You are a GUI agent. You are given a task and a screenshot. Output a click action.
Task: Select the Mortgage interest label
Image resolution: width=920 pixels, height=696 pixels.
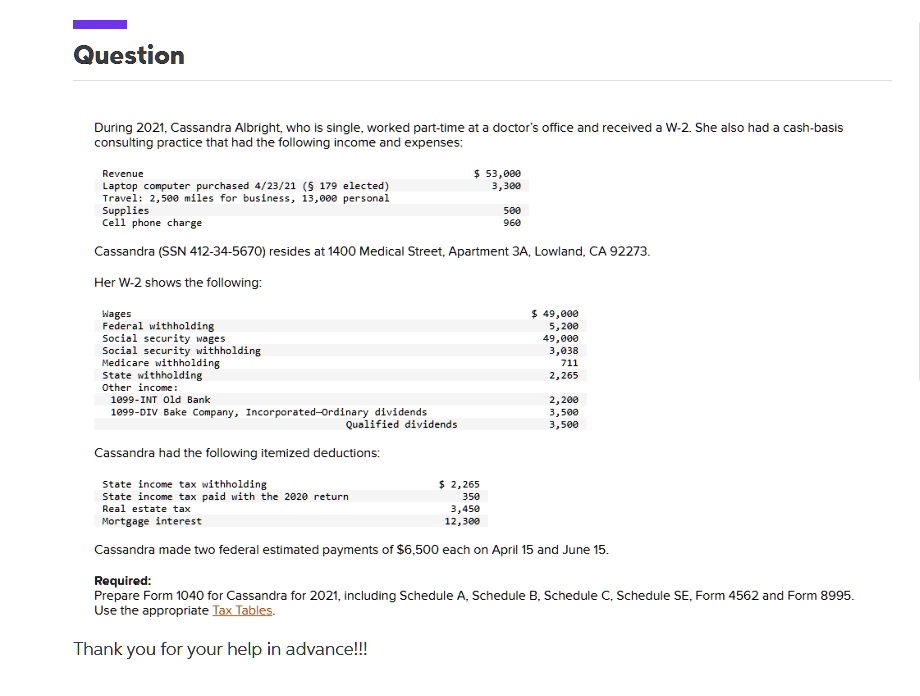152,521
